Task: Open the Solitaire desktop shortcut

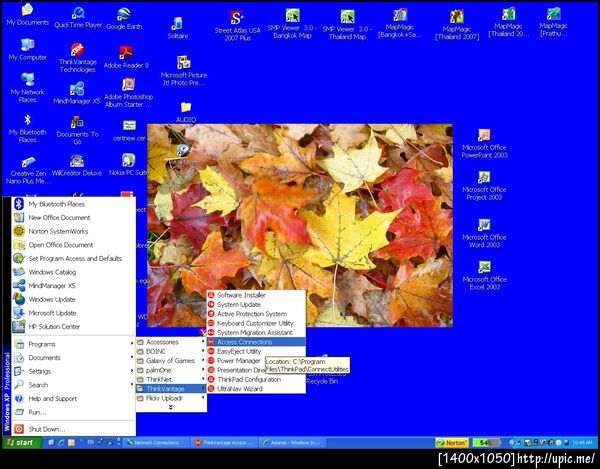Action: click(178, 28)
